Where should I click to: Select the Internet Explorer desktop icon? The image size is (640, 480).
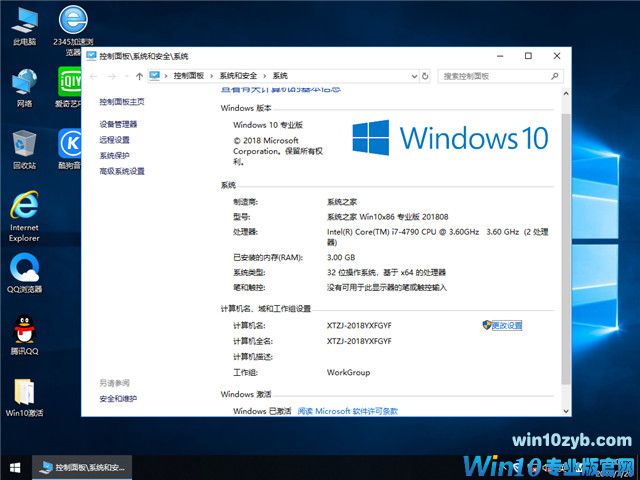click(24, 216)
